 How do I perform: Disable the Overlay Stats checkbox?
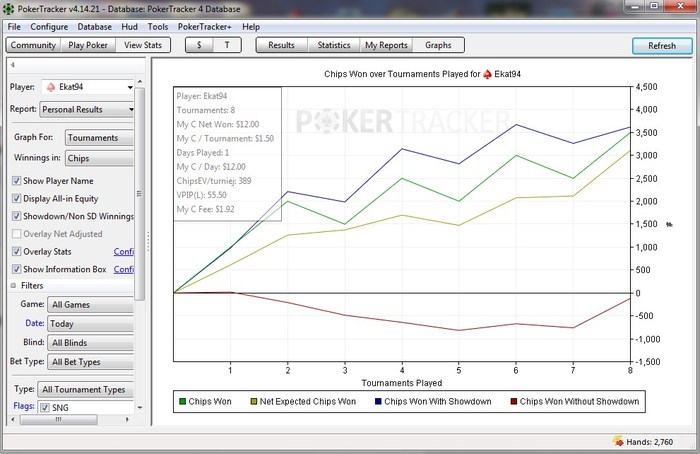click(x=16, y=251)
